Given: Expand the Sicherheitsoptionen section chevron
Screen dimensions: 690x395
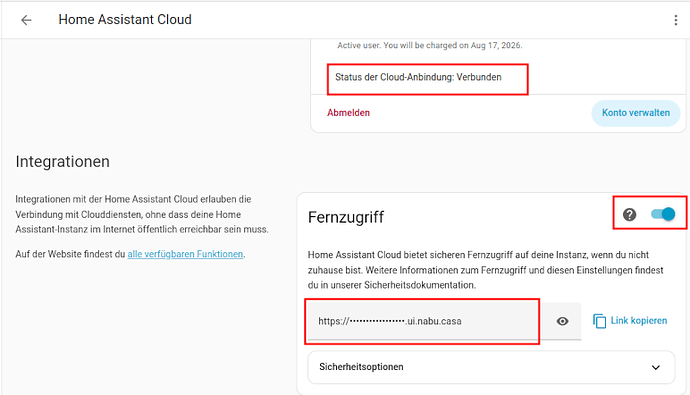Looking at the screenshot, I should pyautogui.click(x=656, y=367).
